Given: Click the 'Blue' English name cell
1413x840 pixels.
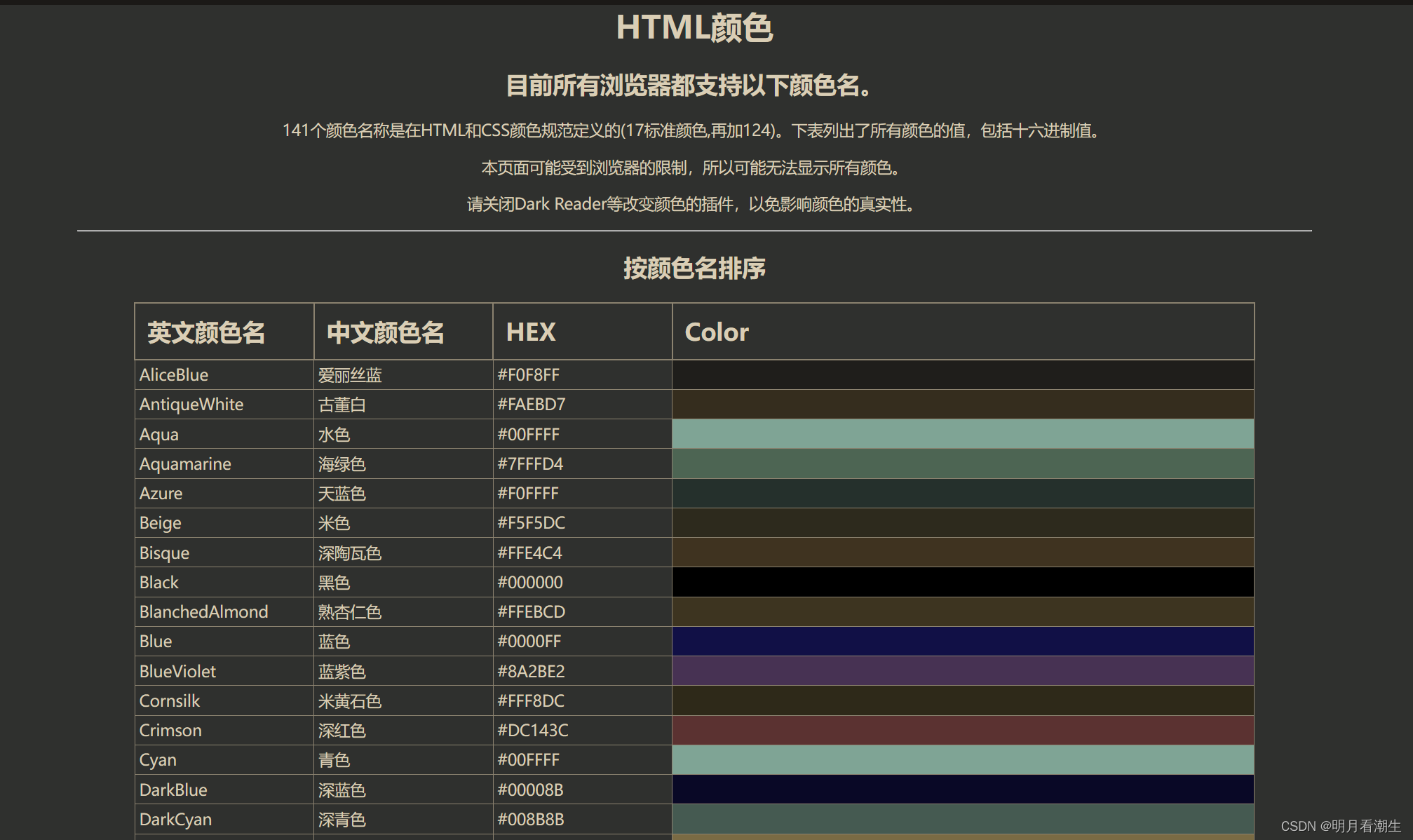Looking at the screenshot, I should [x=224, y=641].
